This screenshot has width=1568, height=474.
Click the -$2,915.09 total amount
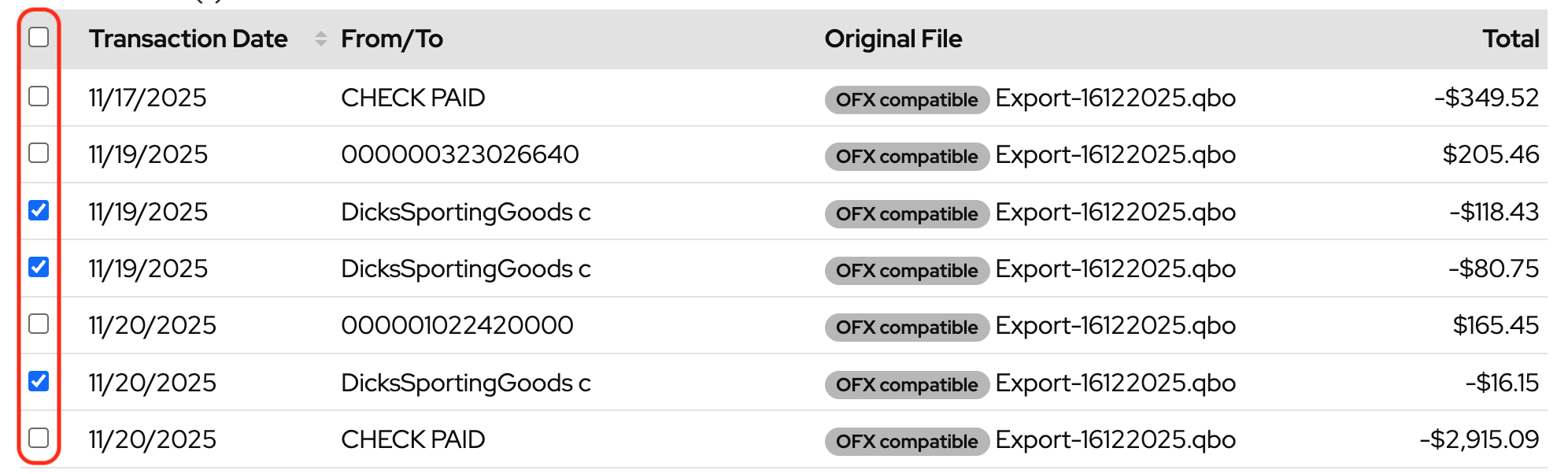1478,439
